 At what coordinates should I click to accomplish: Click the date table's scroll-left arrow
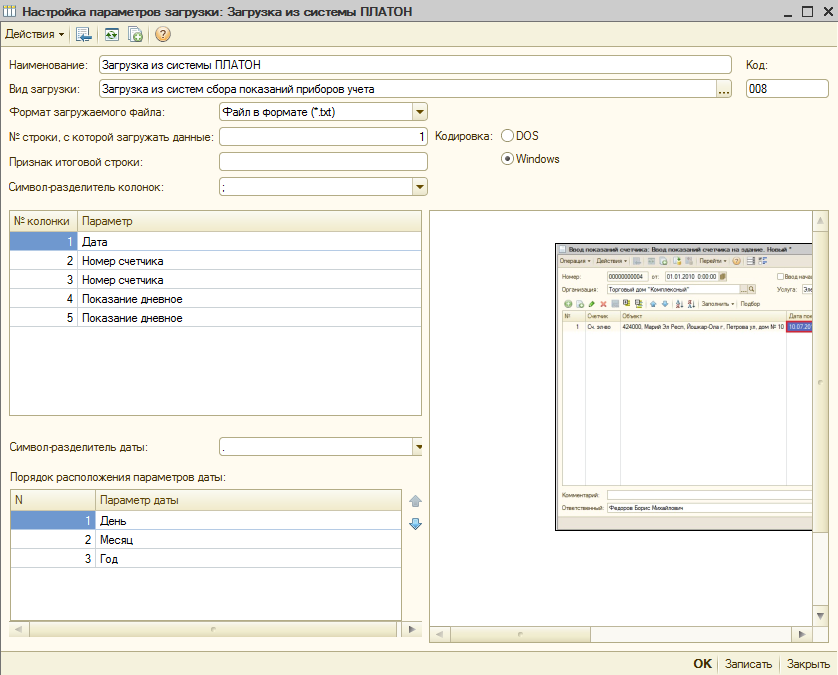coord(19,629)
